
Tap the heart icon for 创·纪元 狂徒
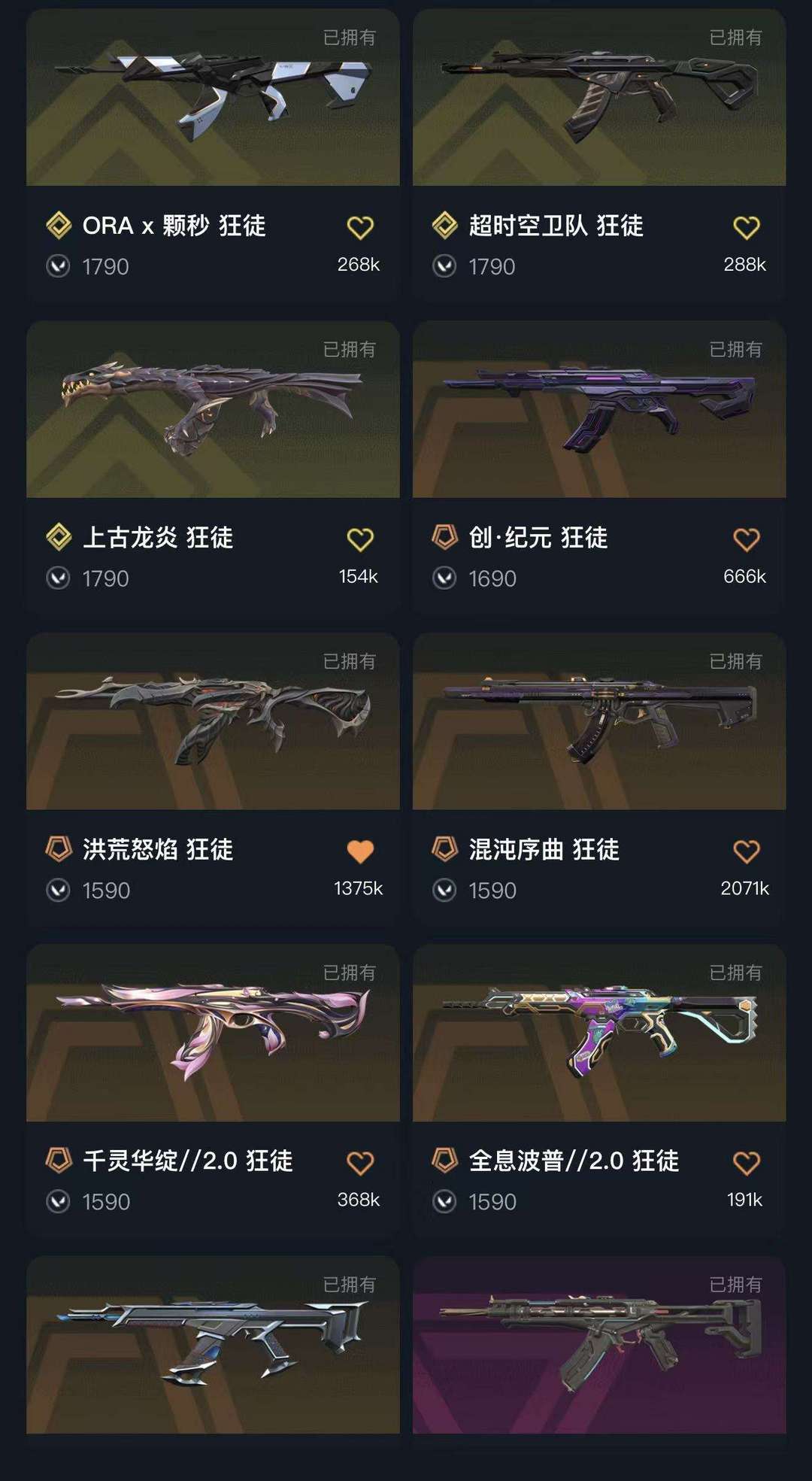[747, 539]
